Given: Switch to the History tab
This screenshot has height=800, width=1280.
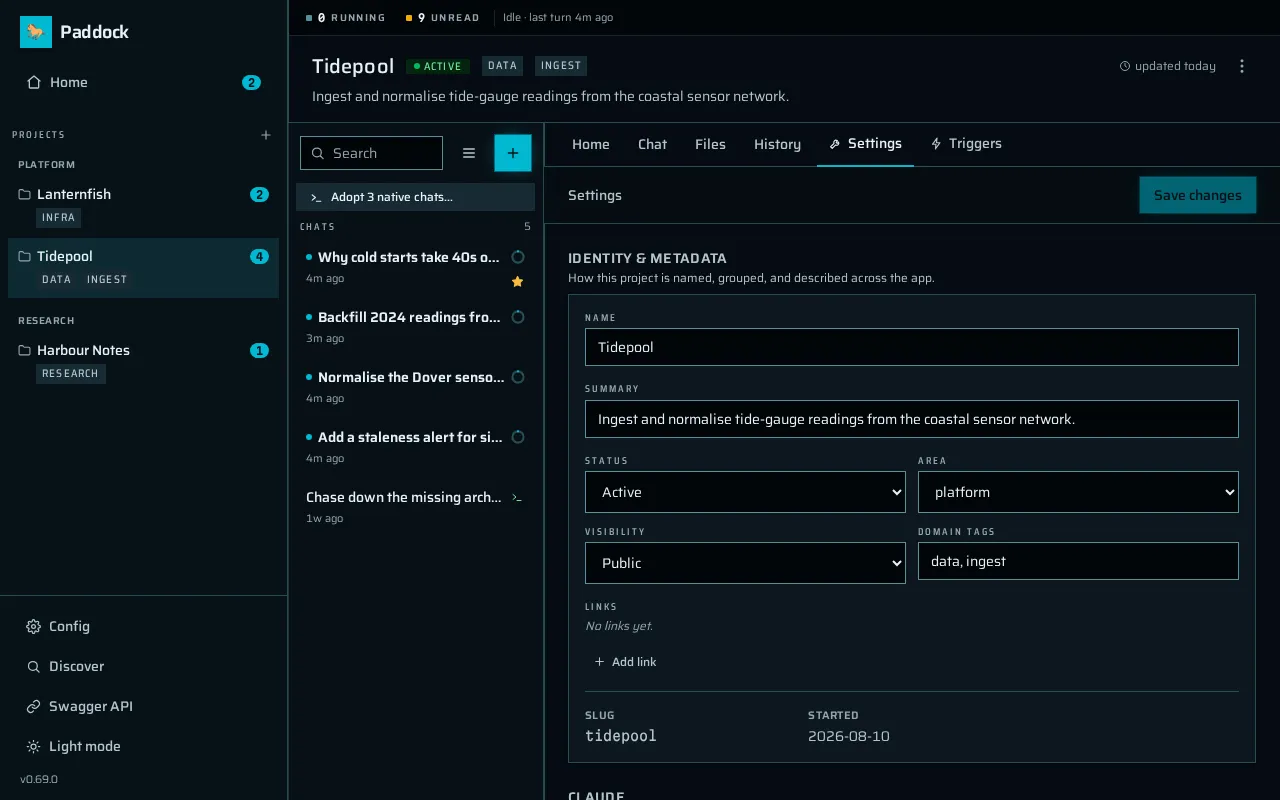Looking at the screenshot, I should pyautogui.click(x=777, y=144).
